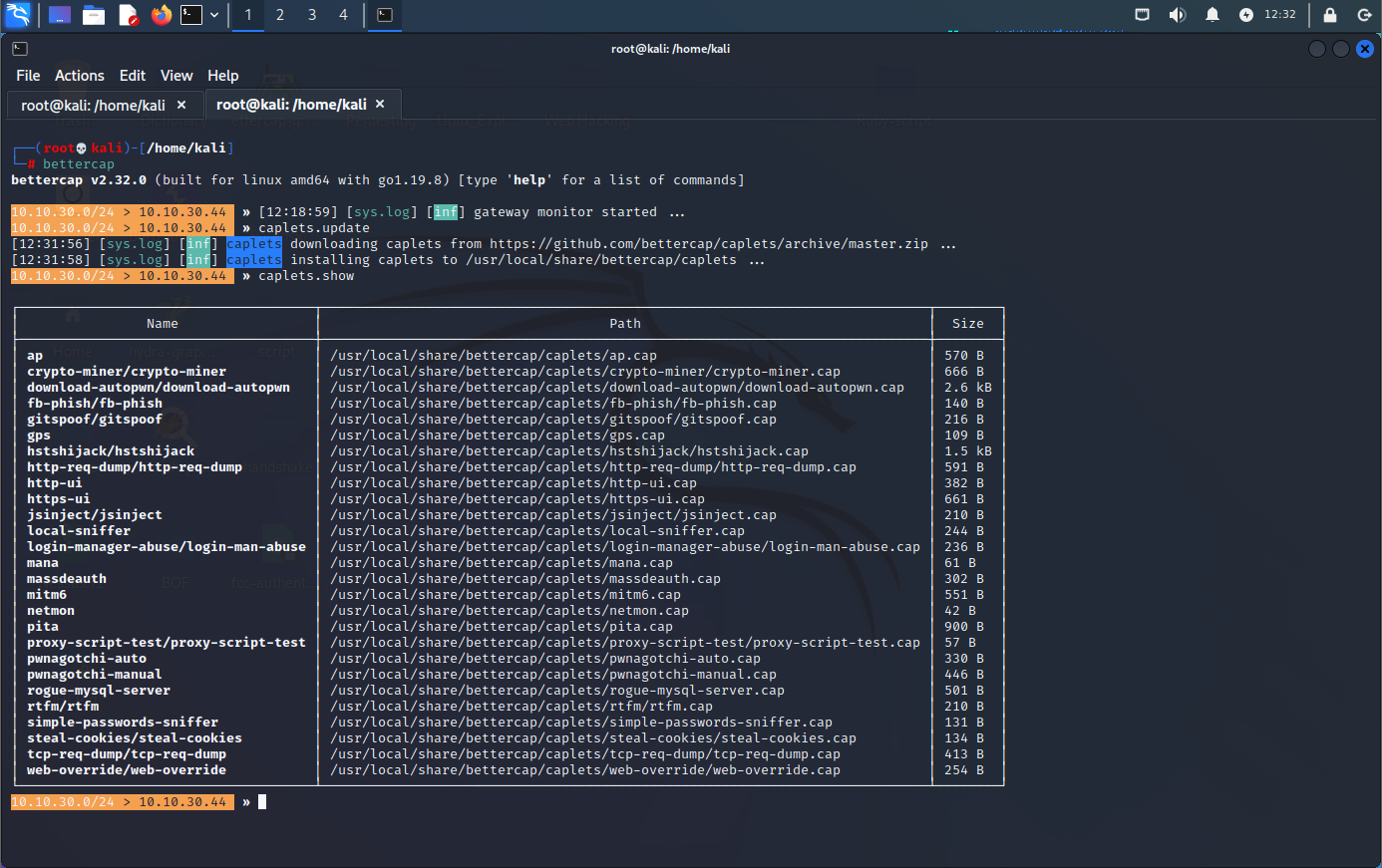Click the github caplets master.zip URL

[709, 244]
